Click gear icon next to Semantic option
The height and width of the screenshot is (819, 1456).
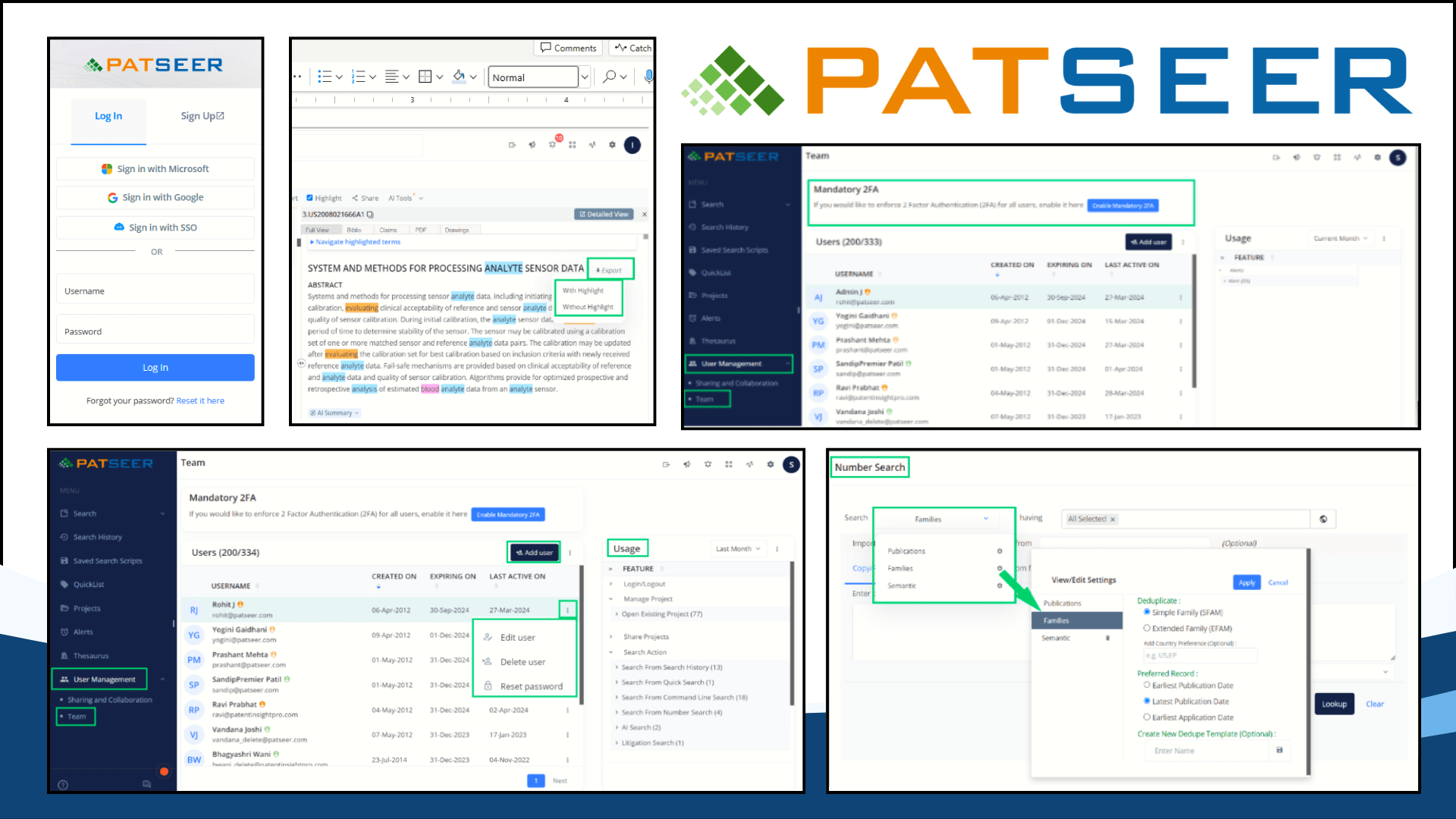pos(999,585)
